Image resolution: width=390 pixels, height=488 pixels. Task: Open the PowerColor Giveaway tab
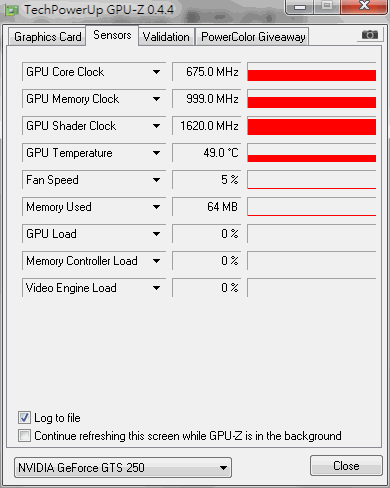[253, 37]
